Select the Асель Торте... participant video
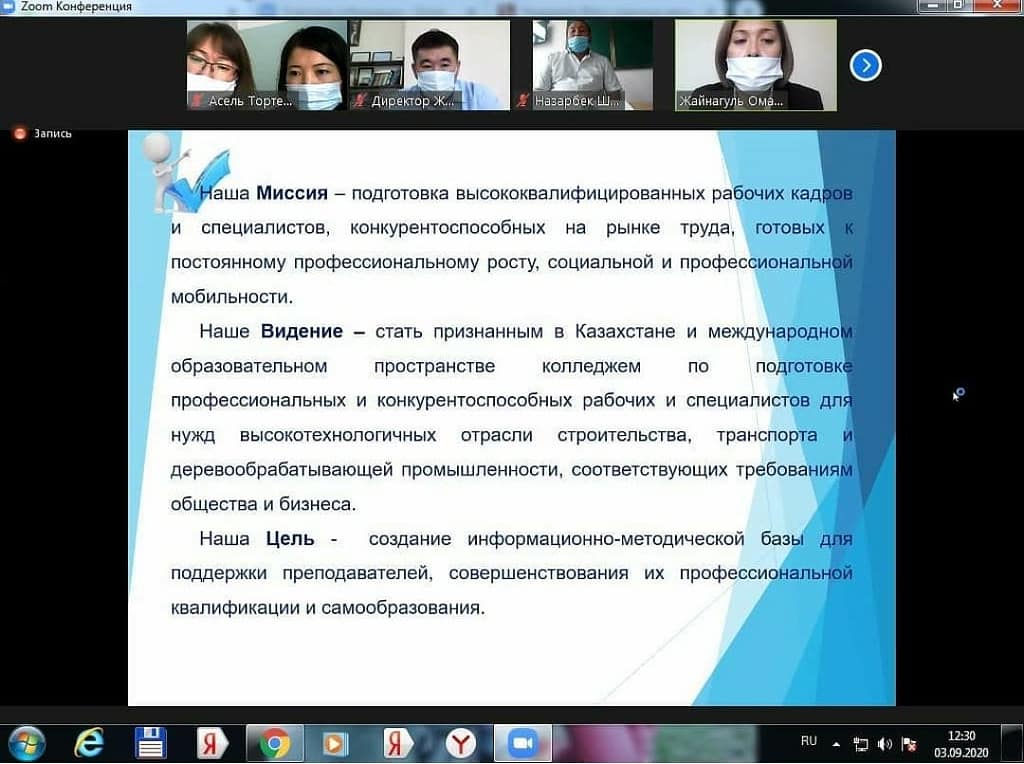This screenshot has height=764, width=1024. (x=266, y=65)
